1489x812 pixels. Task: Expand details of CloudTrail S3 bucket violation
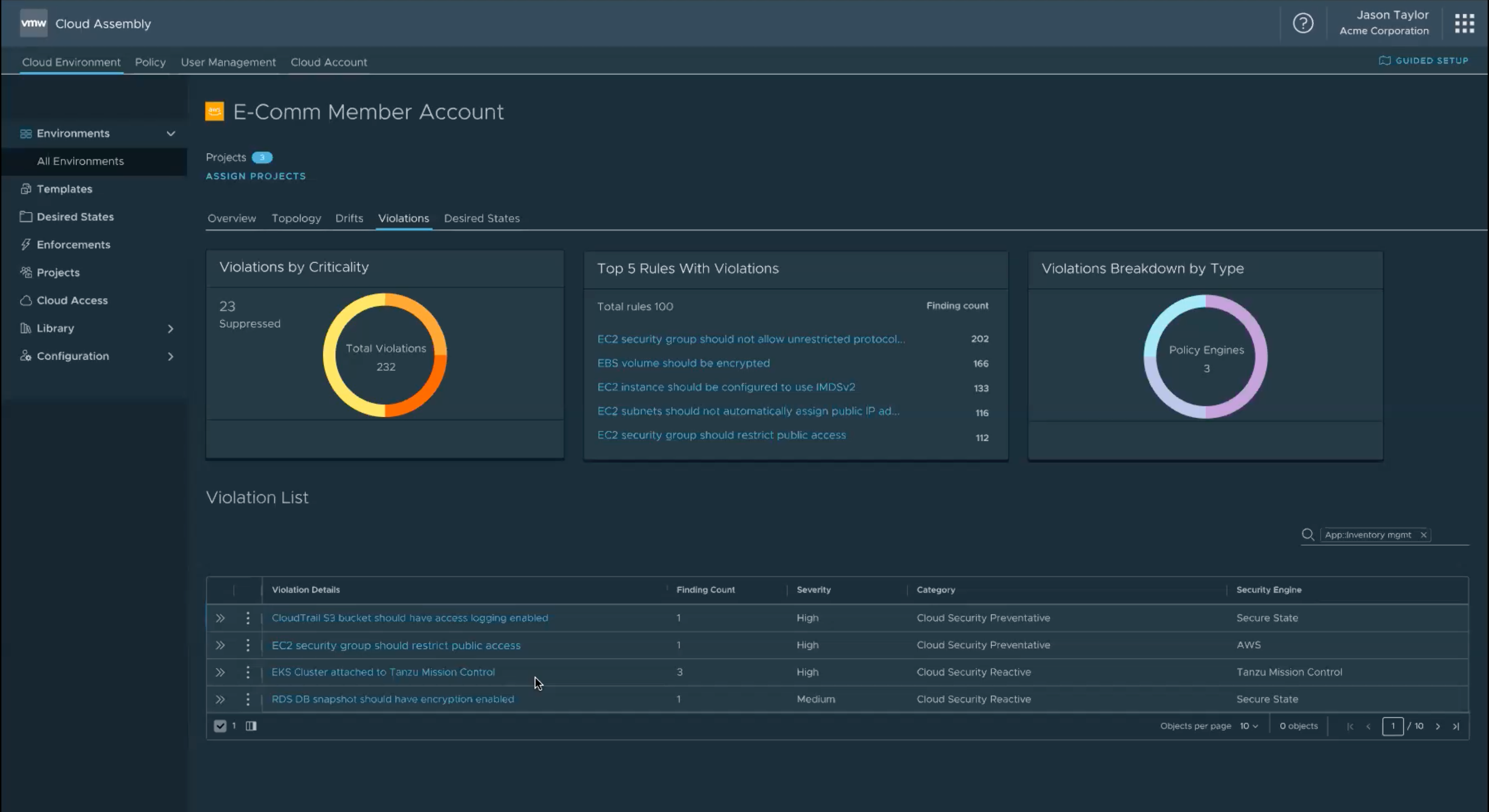point(220,618)
